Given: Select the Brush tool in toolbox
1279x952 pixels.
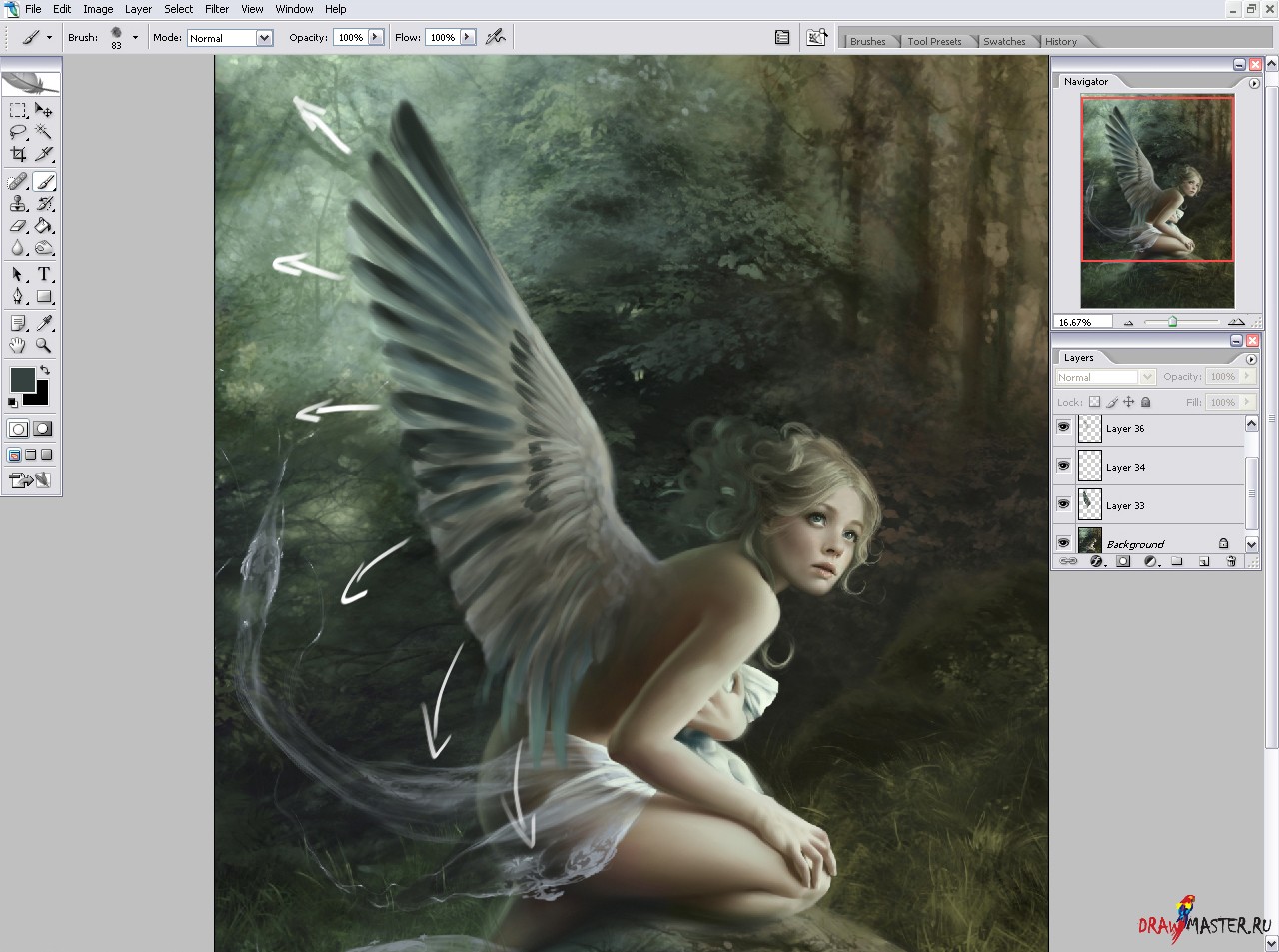Looking at the screenshot, I should (x=44, y=181).
